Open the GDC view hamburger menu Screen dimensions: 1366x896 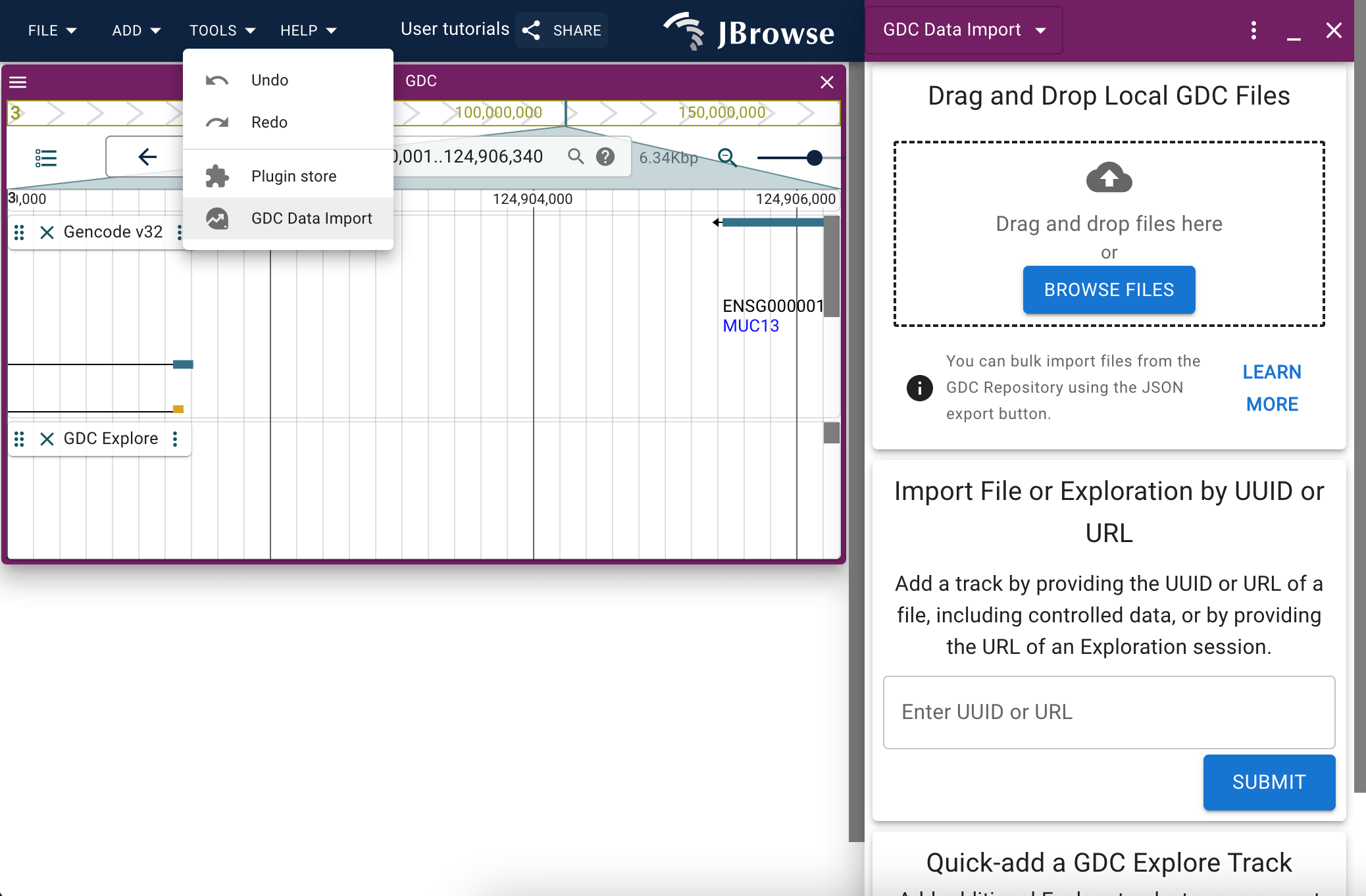18,82
